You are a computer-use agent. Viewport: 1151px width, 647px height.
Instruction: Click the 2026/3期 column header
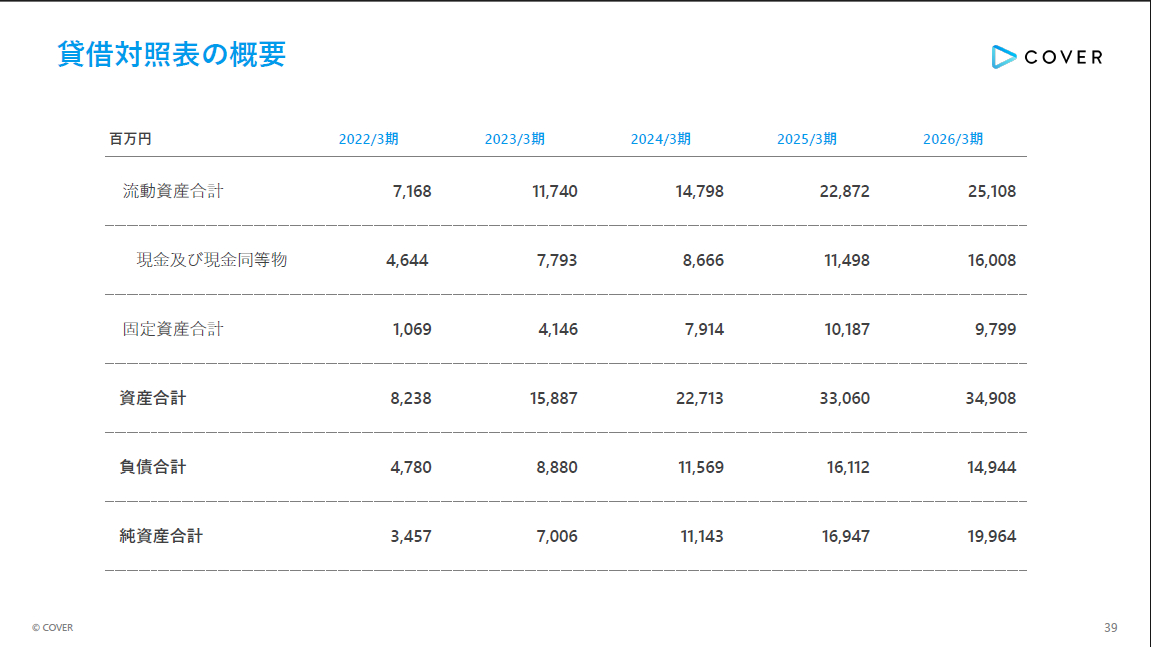pyautogui.click(x=953, y=139)
